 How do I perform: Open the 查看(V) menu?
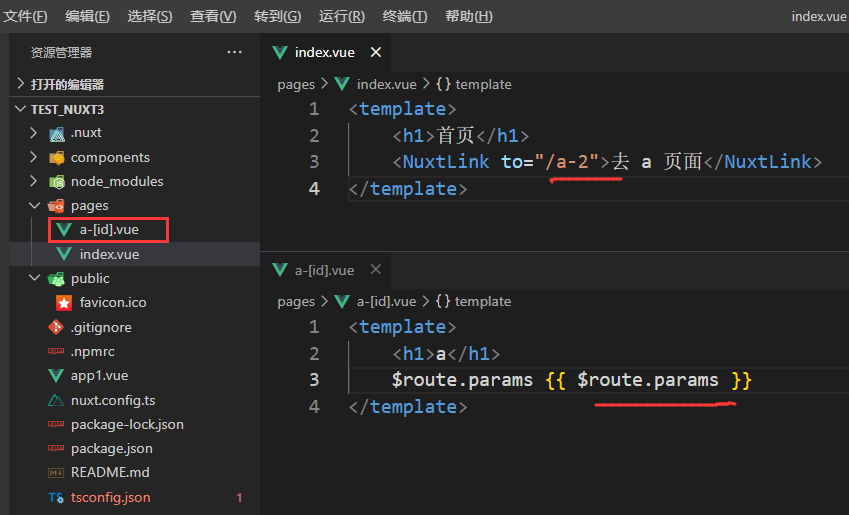pos(213,16)
